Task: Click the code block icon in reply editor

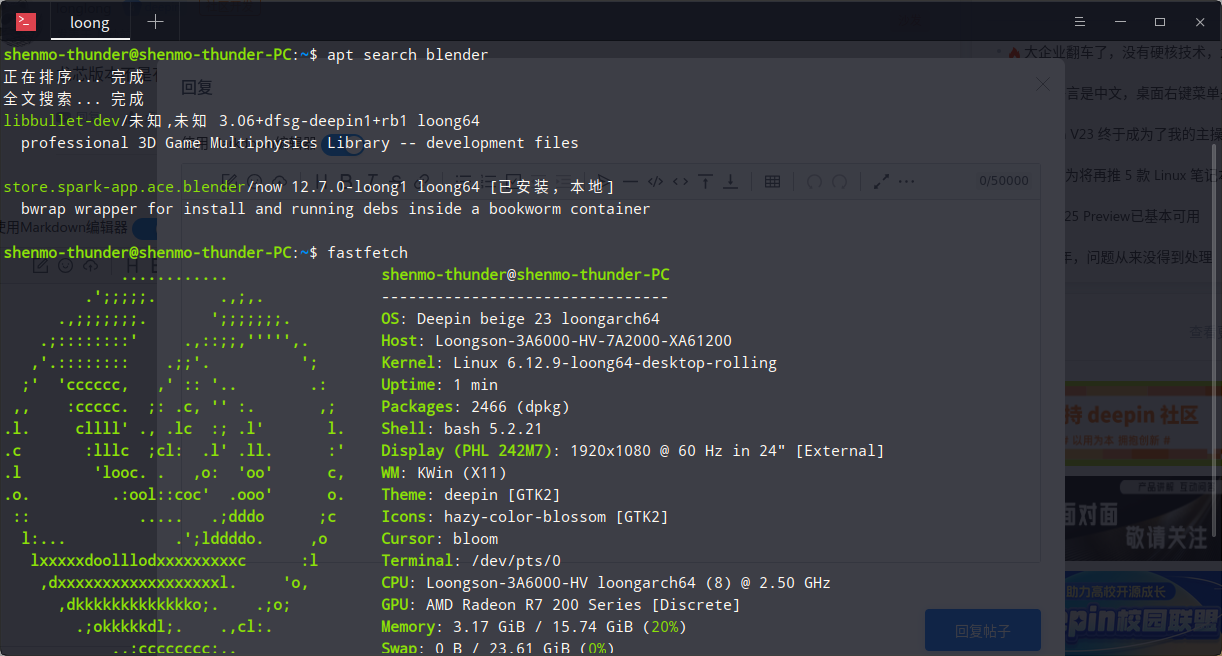Action: [655, 181]
